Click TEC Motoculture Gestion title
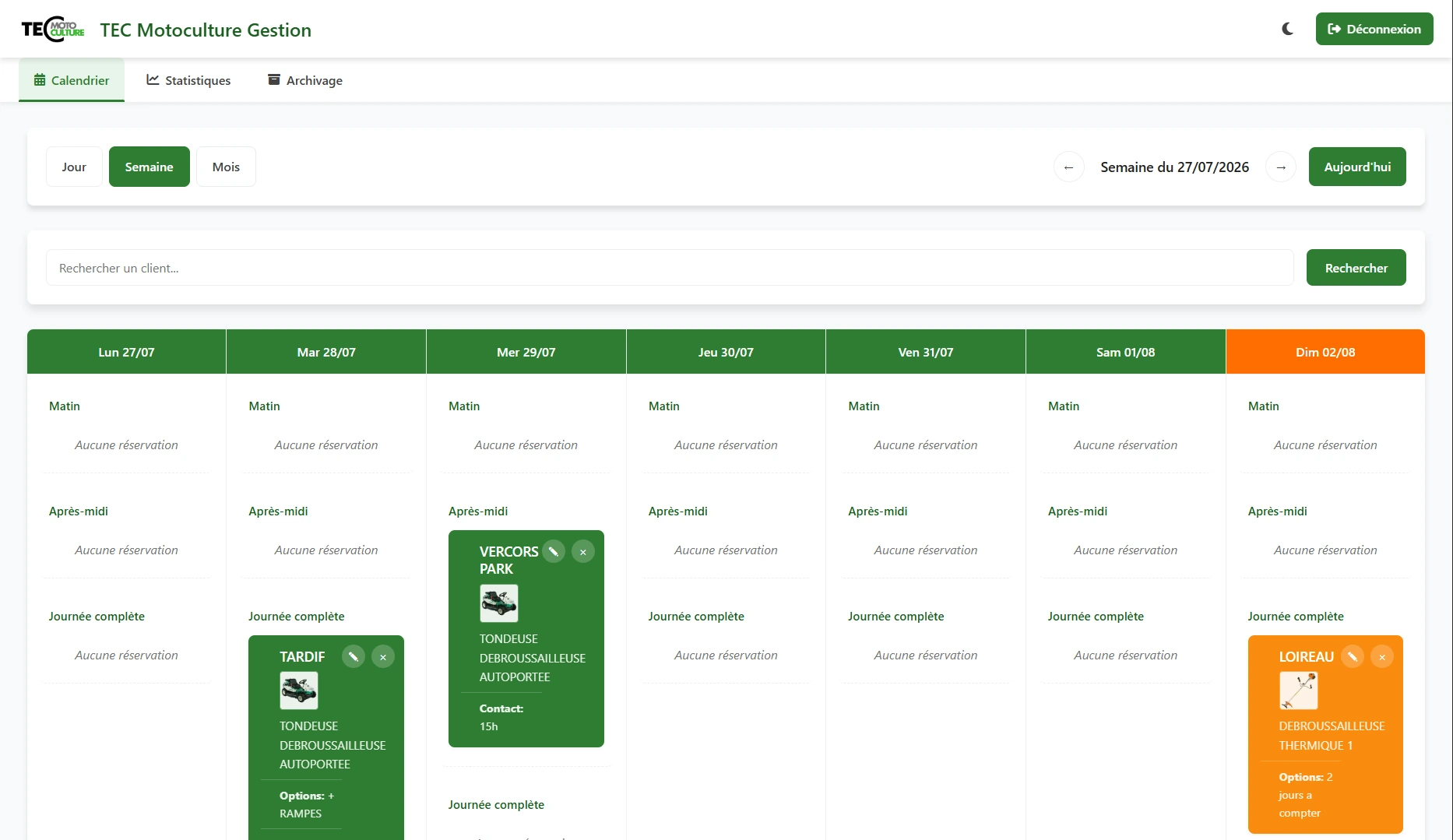 (x=206, y=30)
